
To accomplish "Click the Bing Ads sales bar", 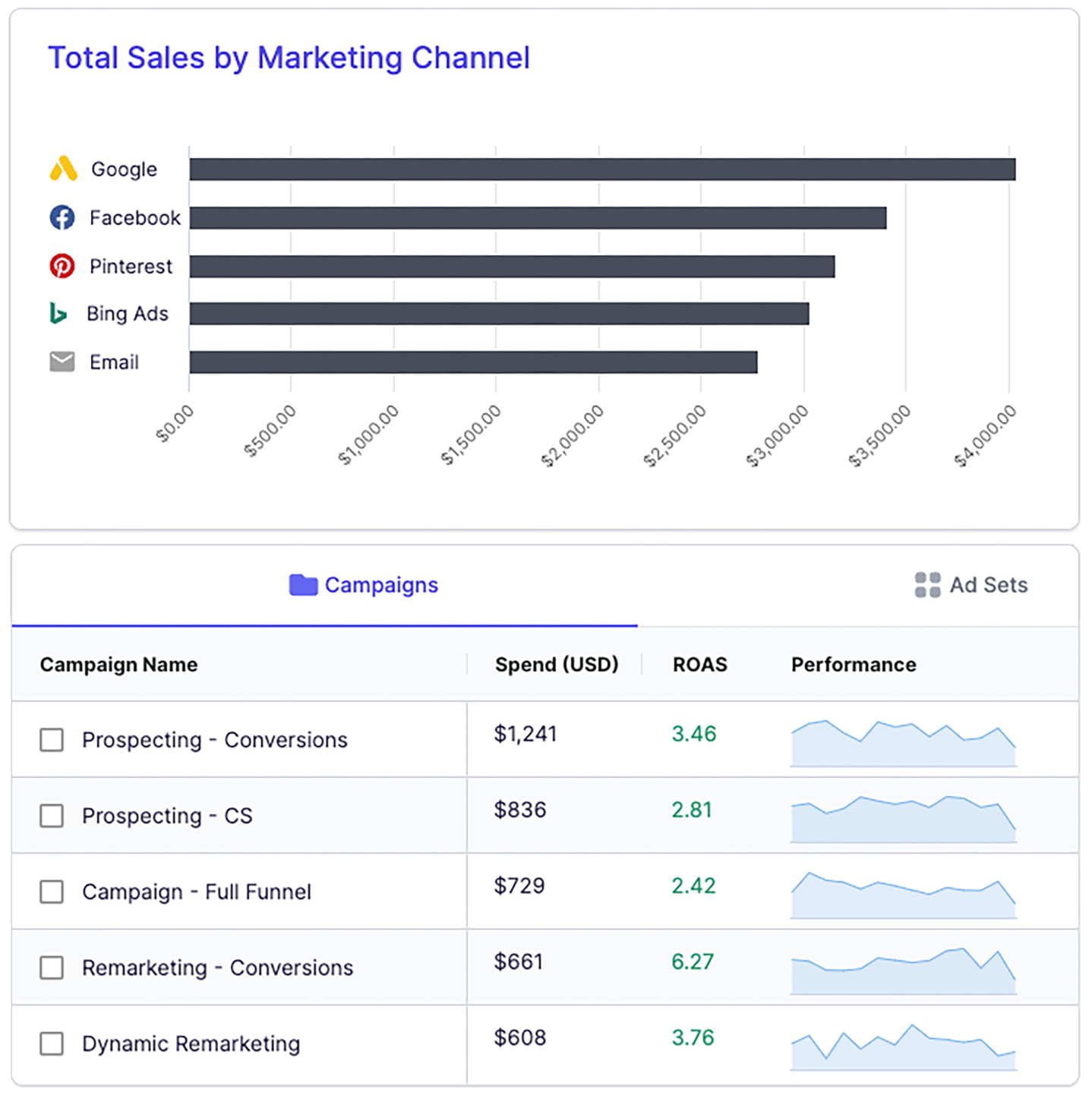I will 499,313.
